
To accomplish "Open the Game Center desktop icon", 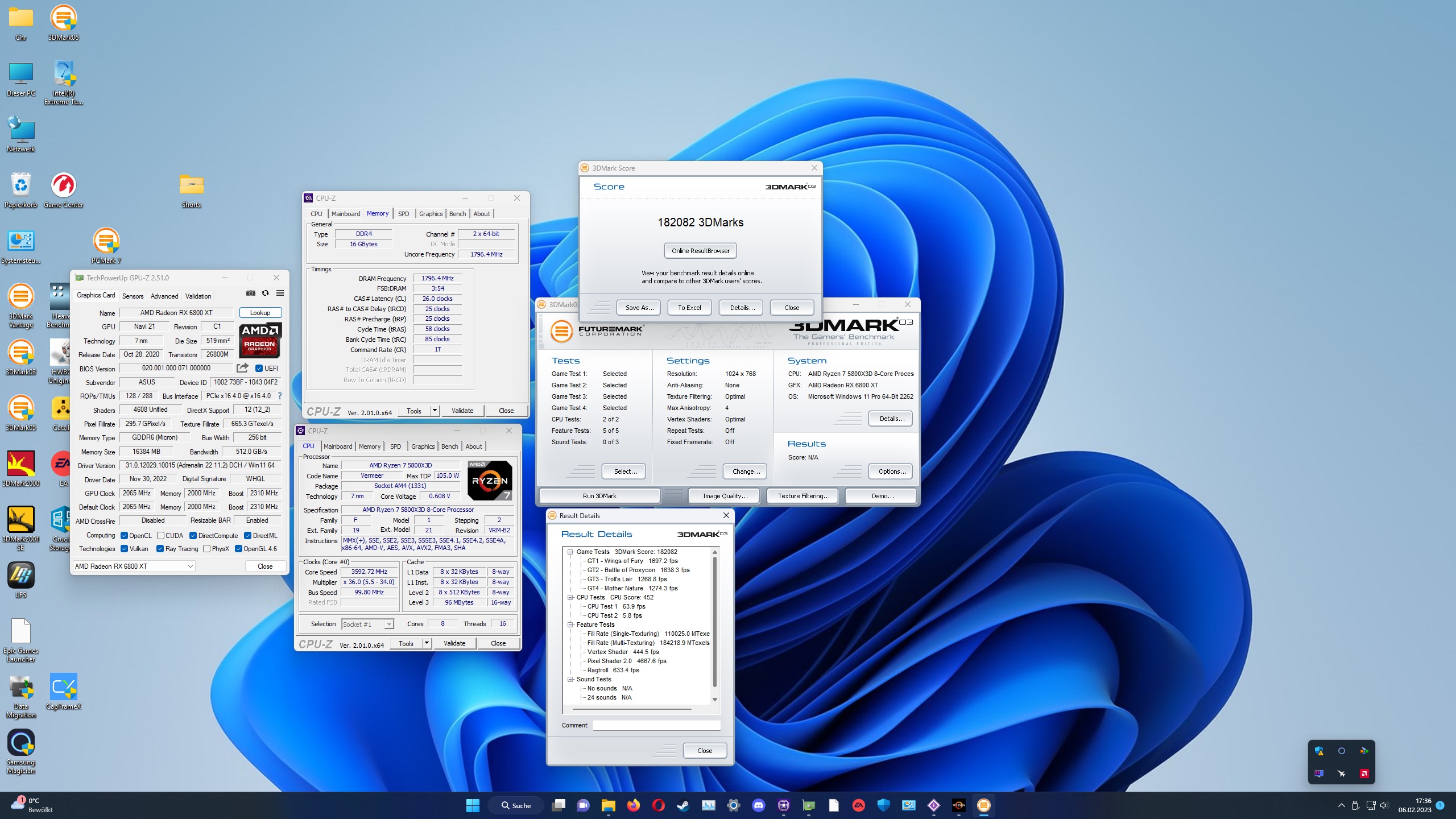I will [x=63, y=190].
